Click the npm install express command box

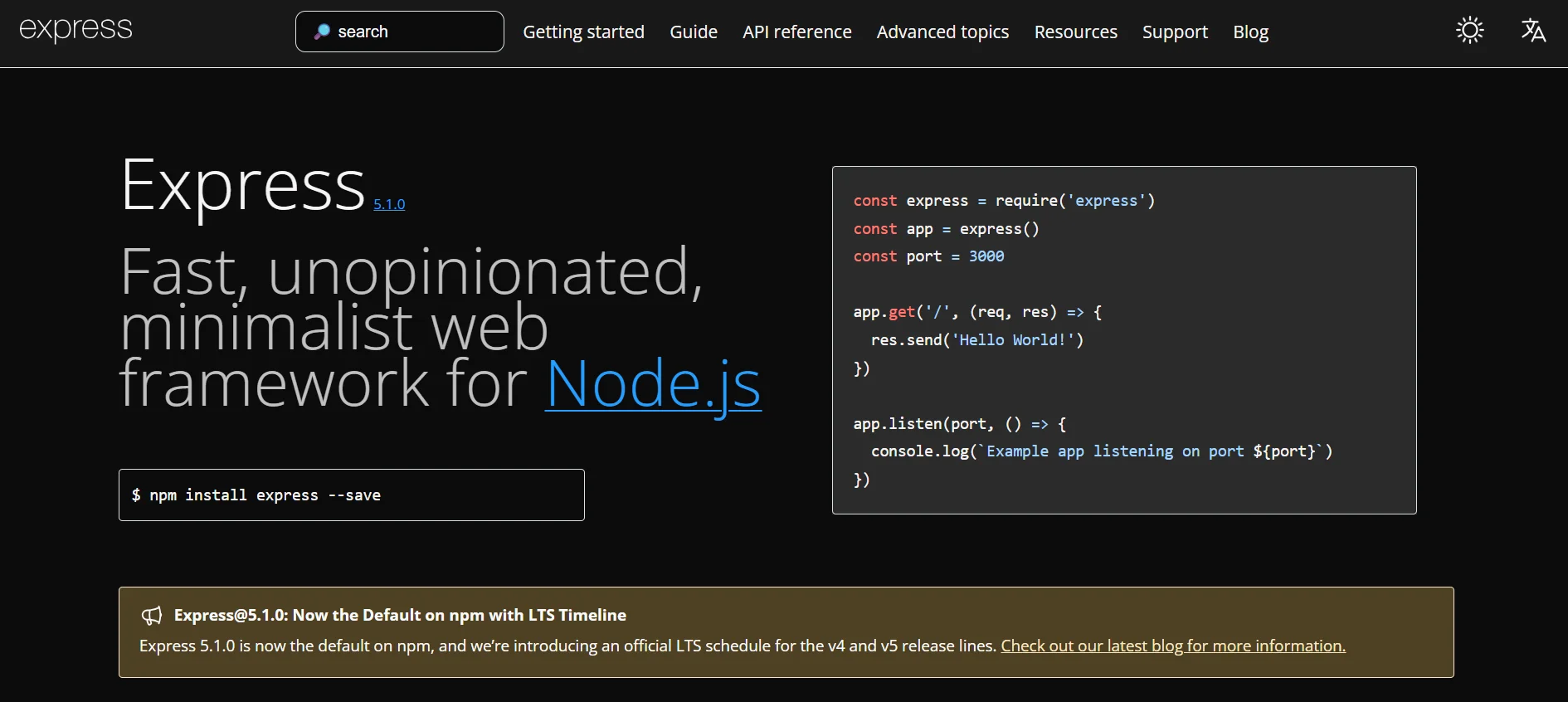coord(352,495)
